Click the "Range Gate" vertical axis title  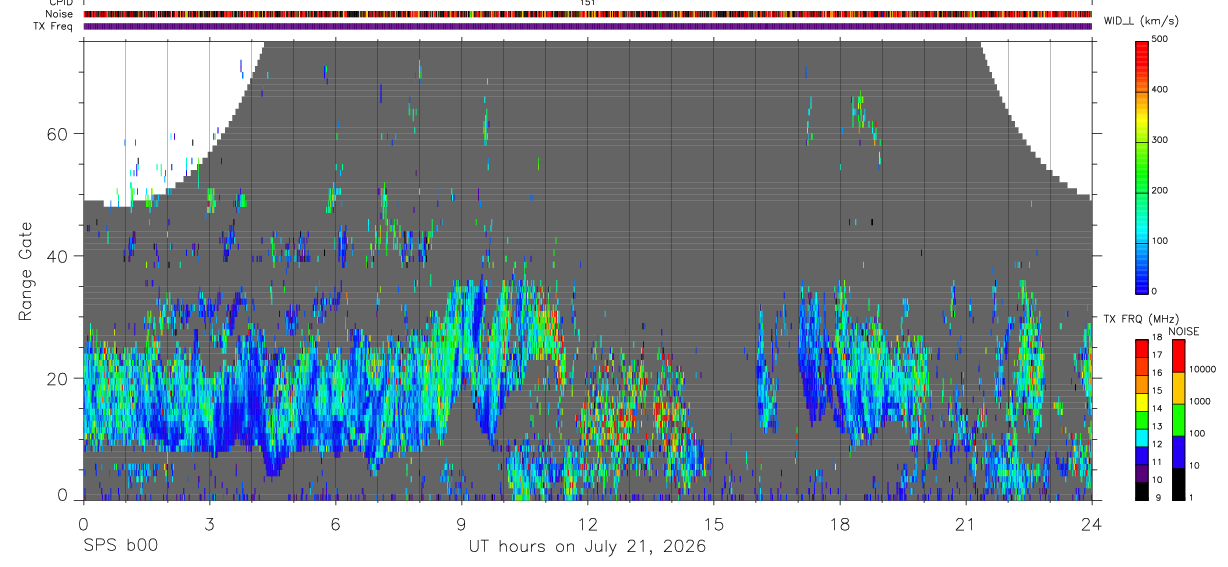(25, 271)
